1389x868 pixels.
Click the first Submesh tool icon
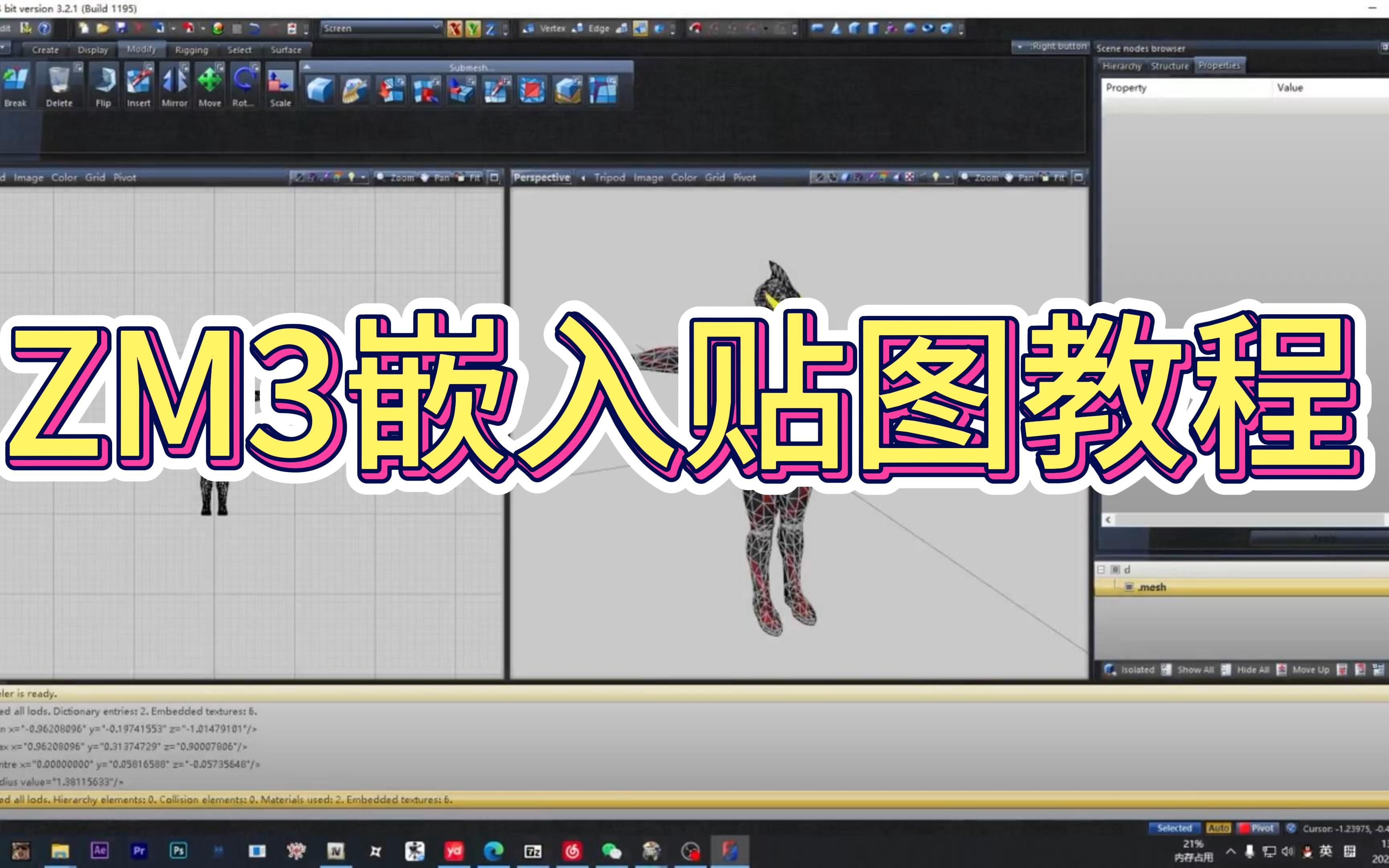pos(320,90)
